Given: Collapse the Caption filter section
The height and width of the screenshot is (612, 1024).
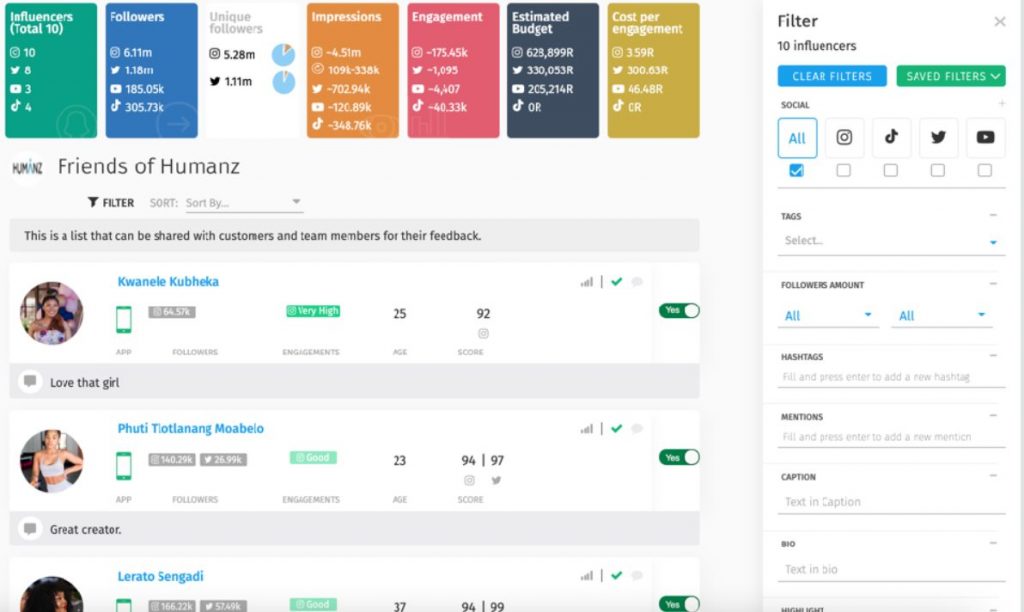Looking at the screenshot, I should (x=993, y=475).
